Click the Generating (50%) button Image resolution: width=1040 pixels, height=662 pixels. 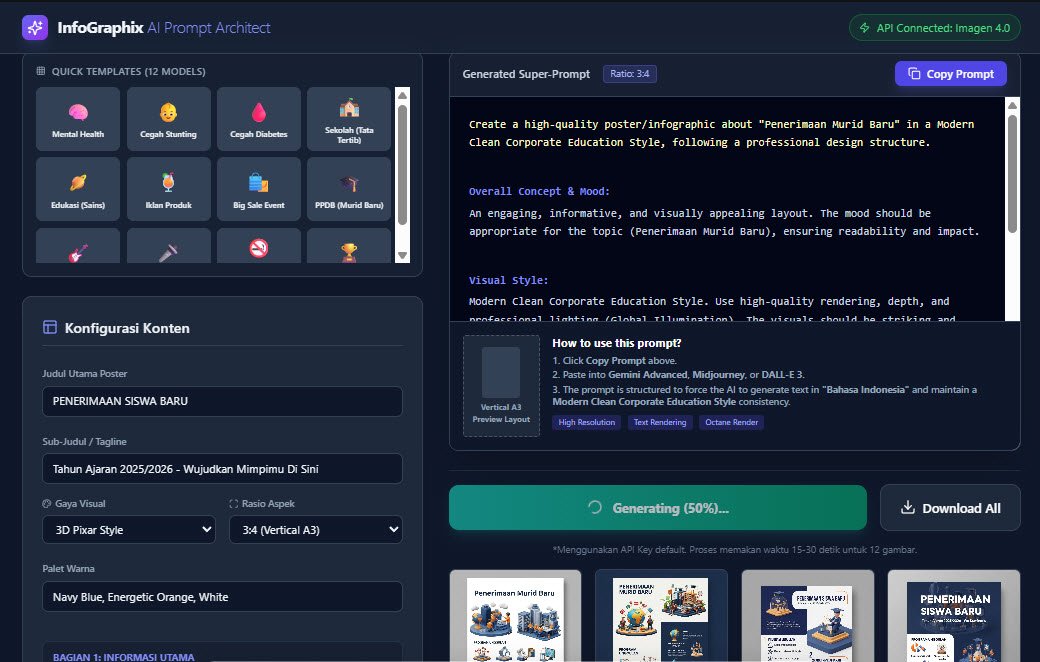[658, 508]
